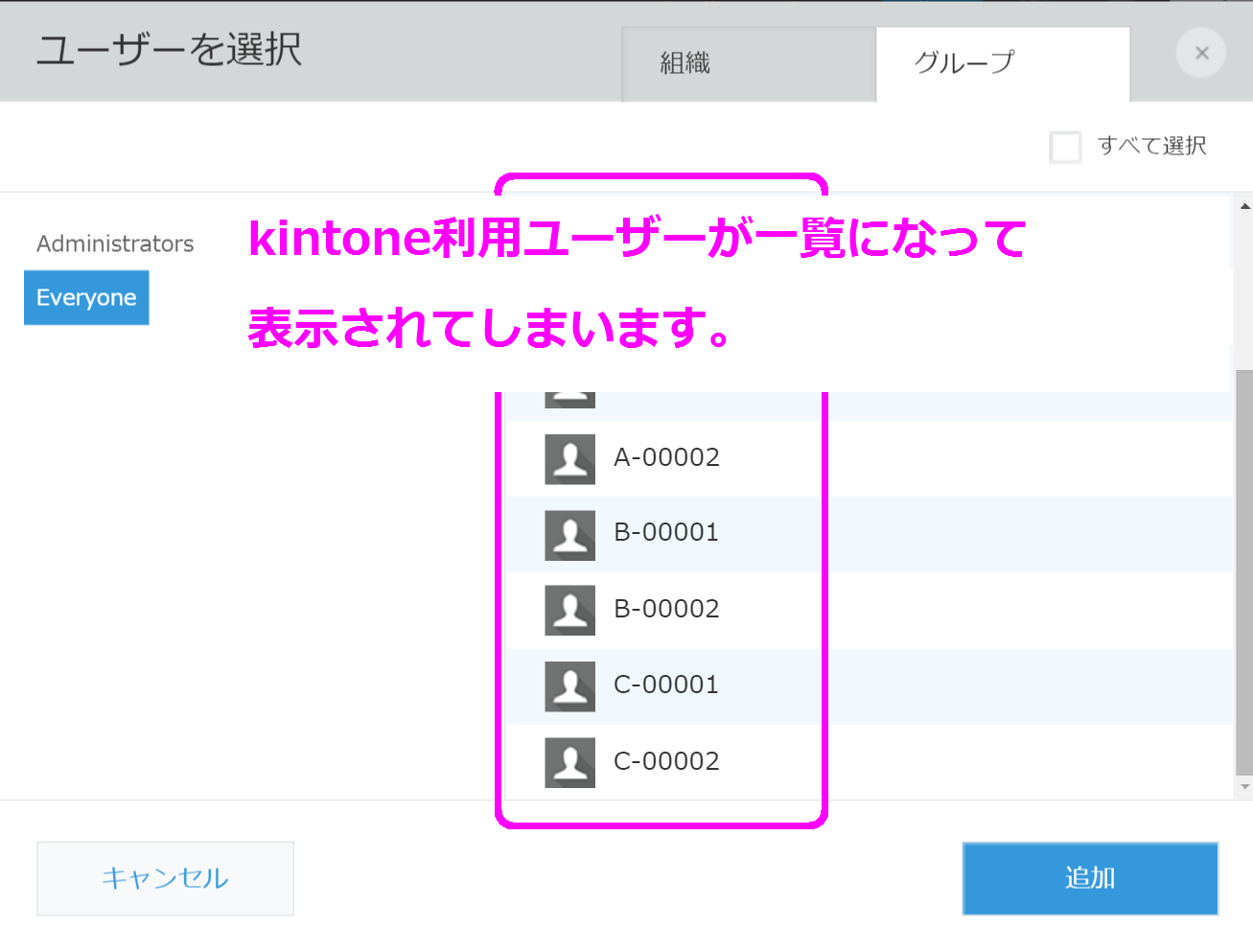Choose user B-00001 from list
This screenshot has height=952, width=1253.
pos(869,535)
